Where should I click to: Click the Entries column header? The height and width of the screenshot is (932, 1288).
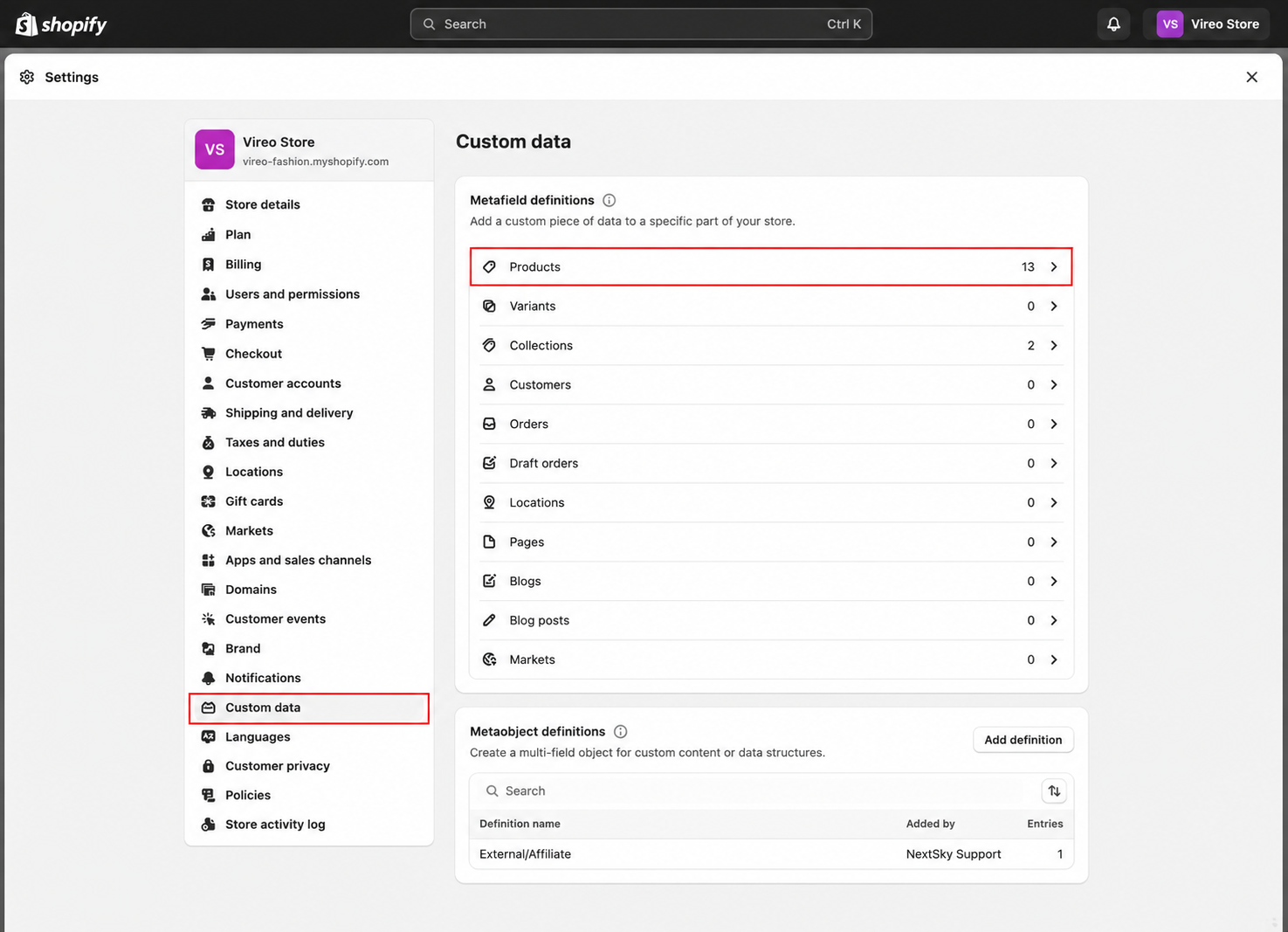pyautogui.click(x=1044, y=824)
